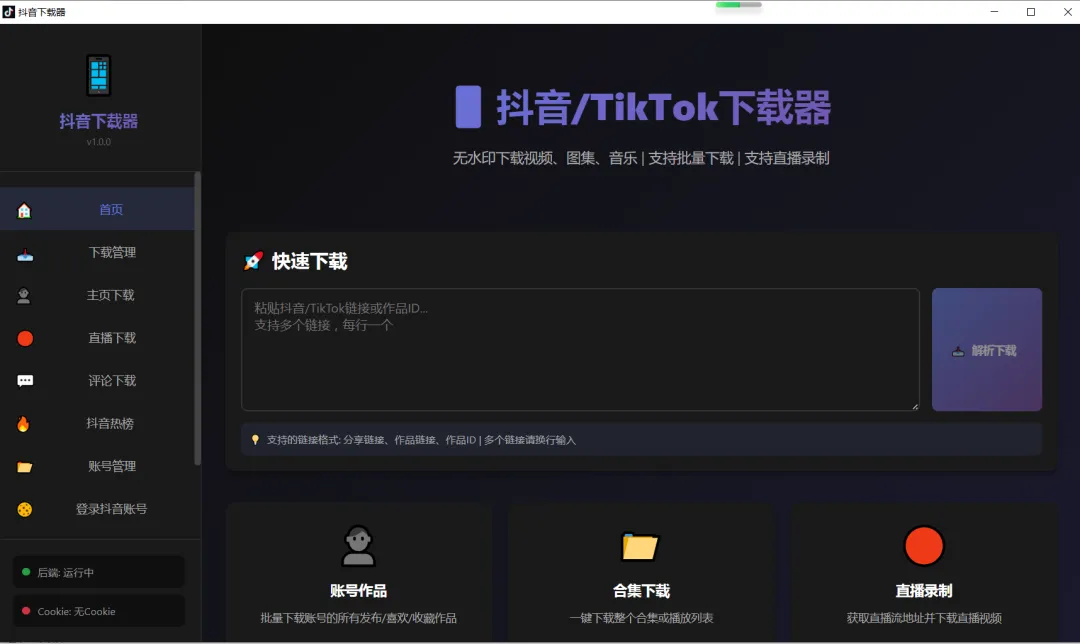Click the download tray icon beside 下载管理
1080x644 pixels.
pos(25,255)
